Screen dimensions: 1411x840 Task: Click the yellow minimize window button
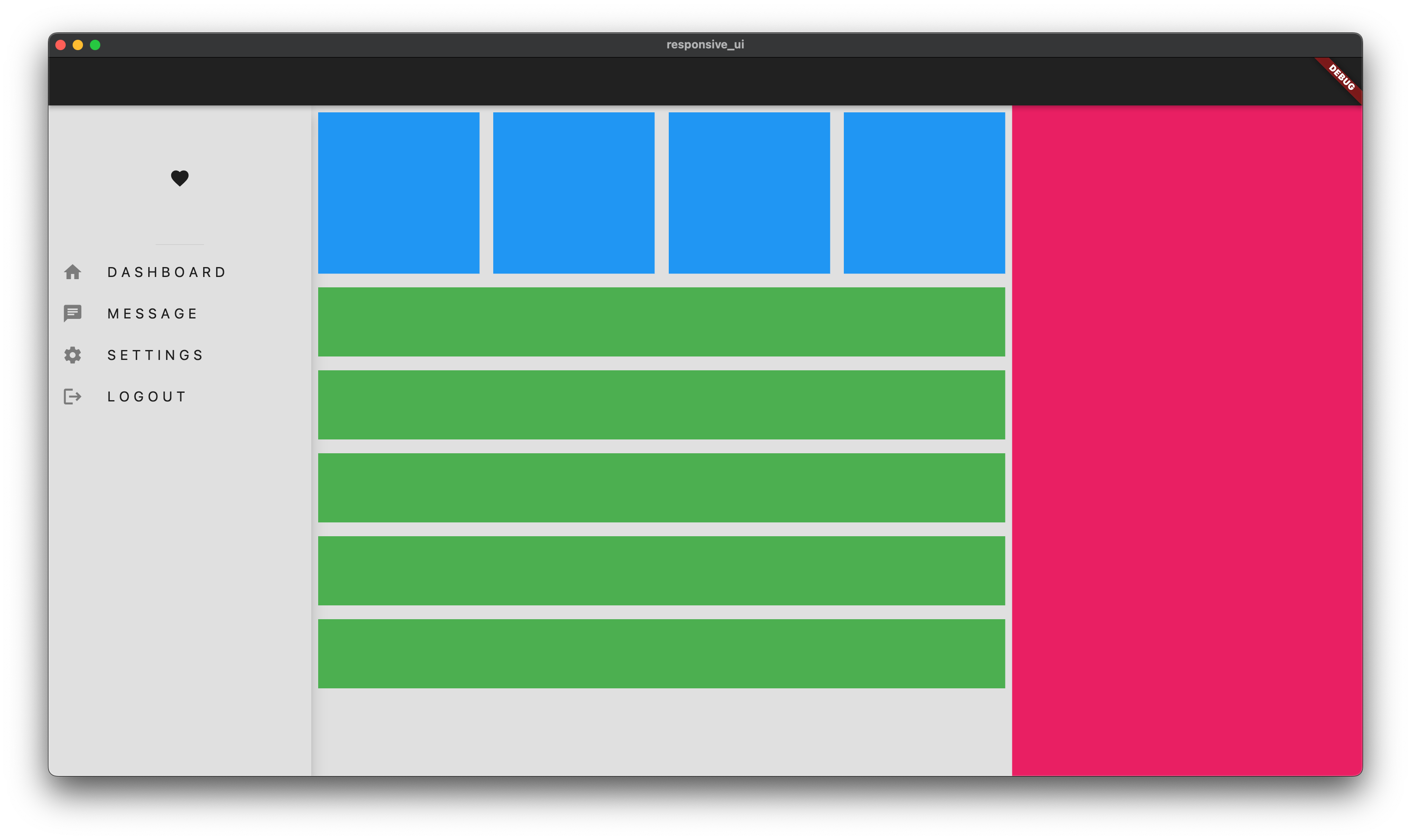(78, 45)
